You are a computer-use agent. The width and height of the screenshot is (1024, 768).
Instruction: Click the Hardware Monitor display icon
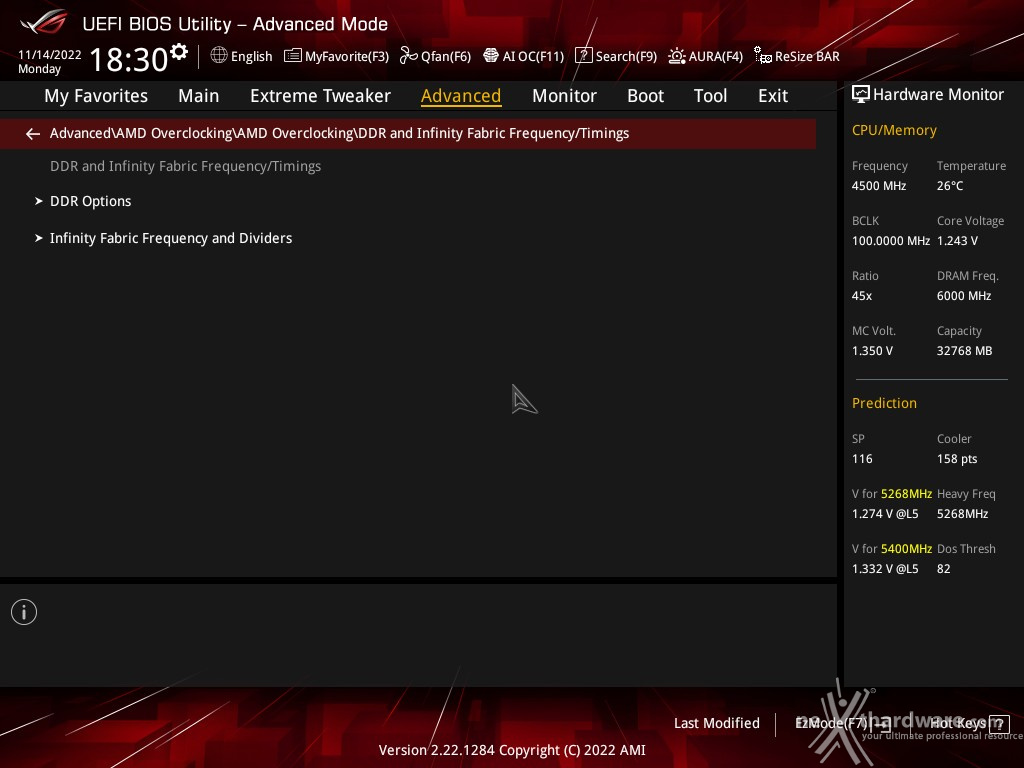pos(861,95)
